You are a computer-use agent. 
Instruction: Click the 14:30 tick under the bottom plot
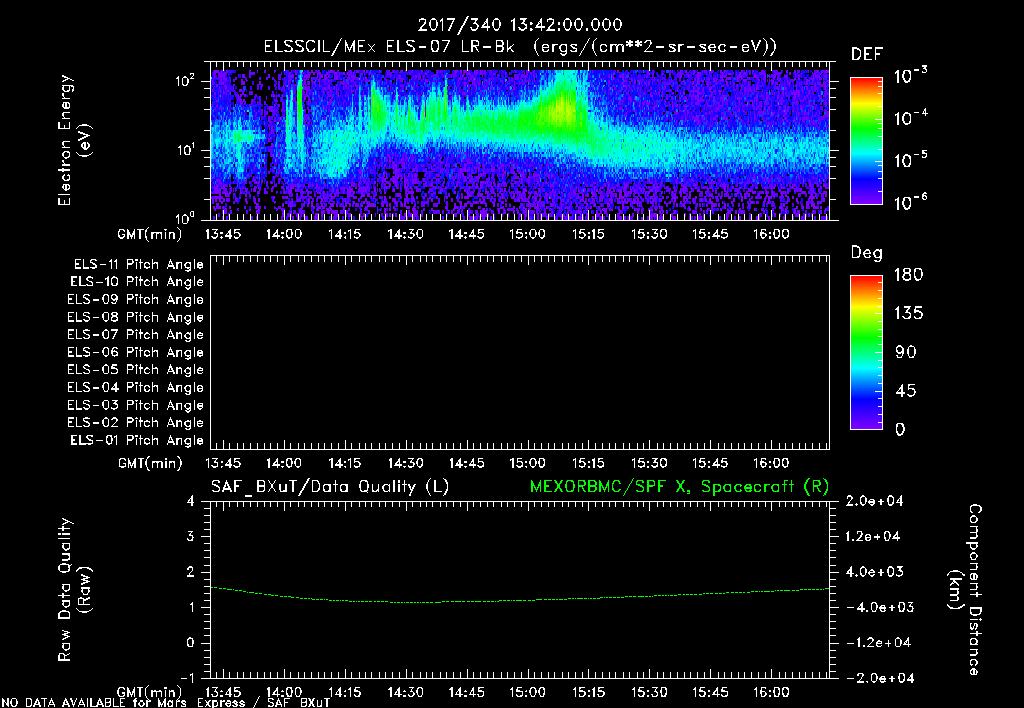[x=406, y=692]
